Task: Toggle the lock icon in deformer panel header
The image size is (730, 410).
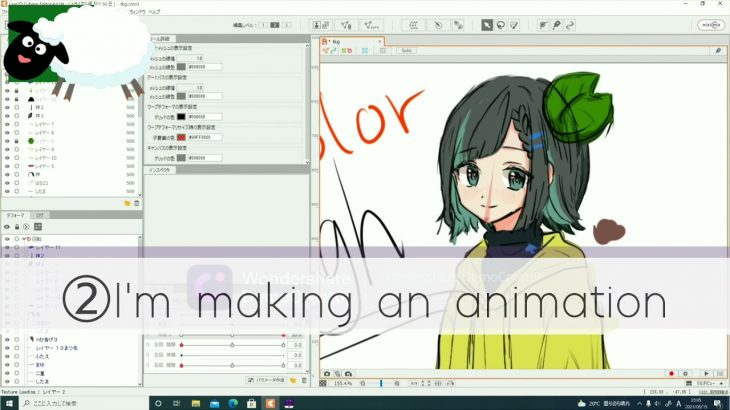Action: coord(17,227)
